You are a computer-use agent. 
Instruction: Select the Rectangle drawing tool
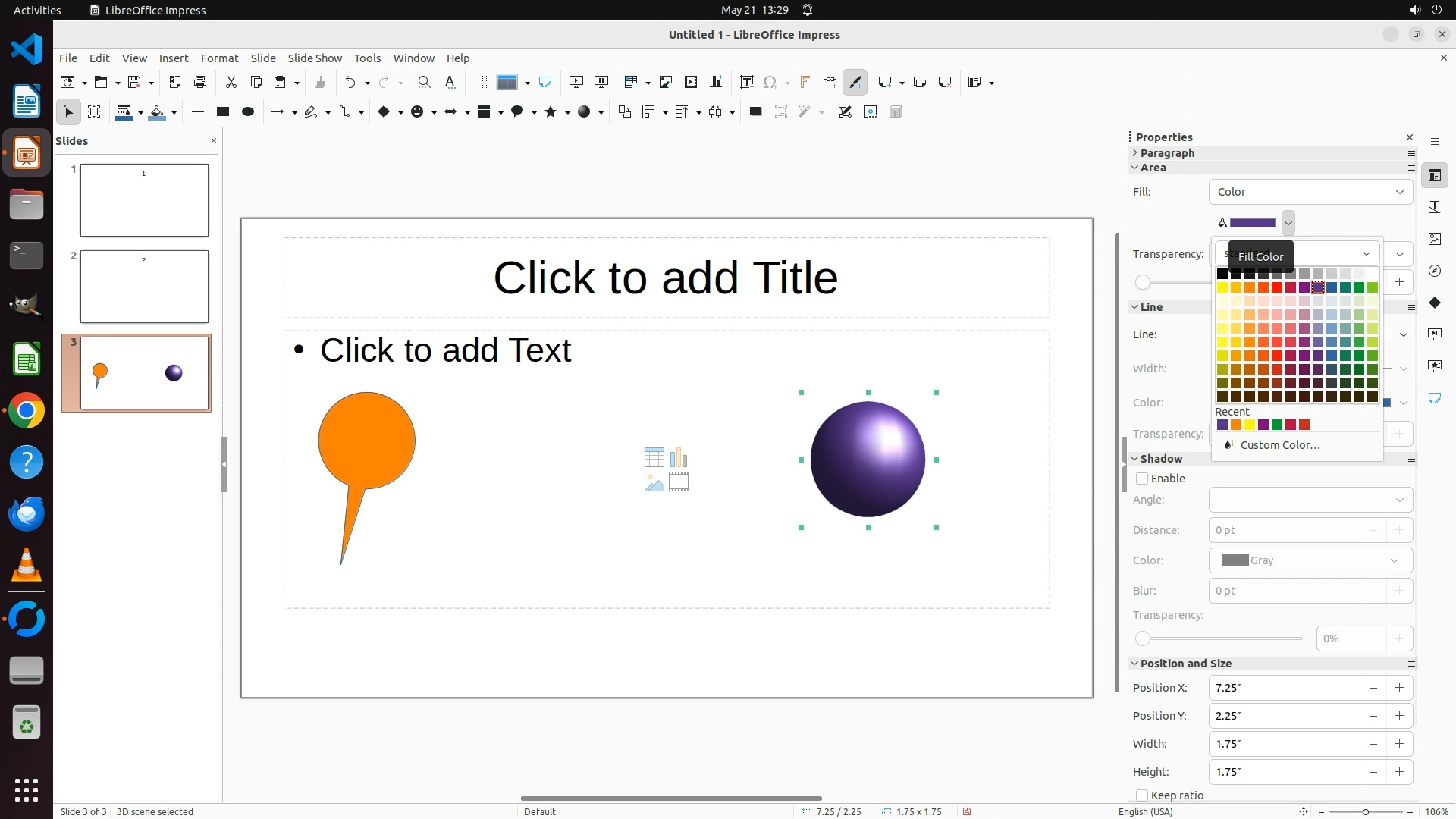222,112
